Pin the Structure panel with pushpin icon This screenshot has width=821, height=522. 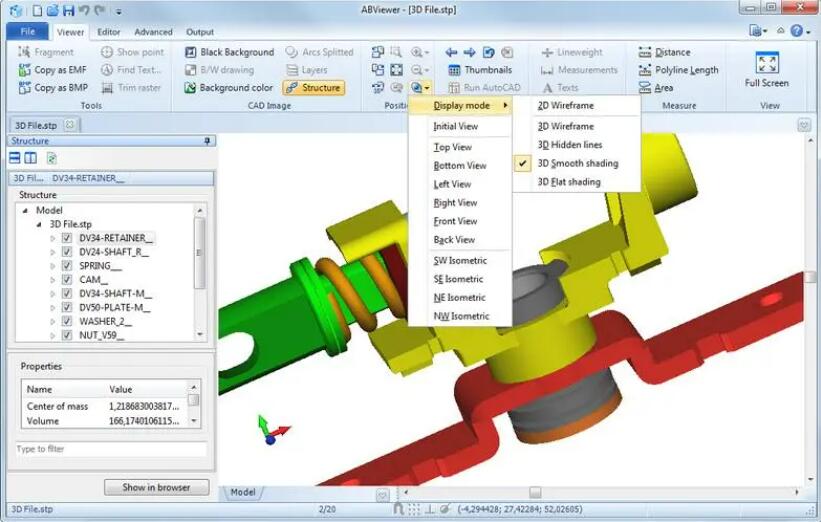[x=208, y=141]
